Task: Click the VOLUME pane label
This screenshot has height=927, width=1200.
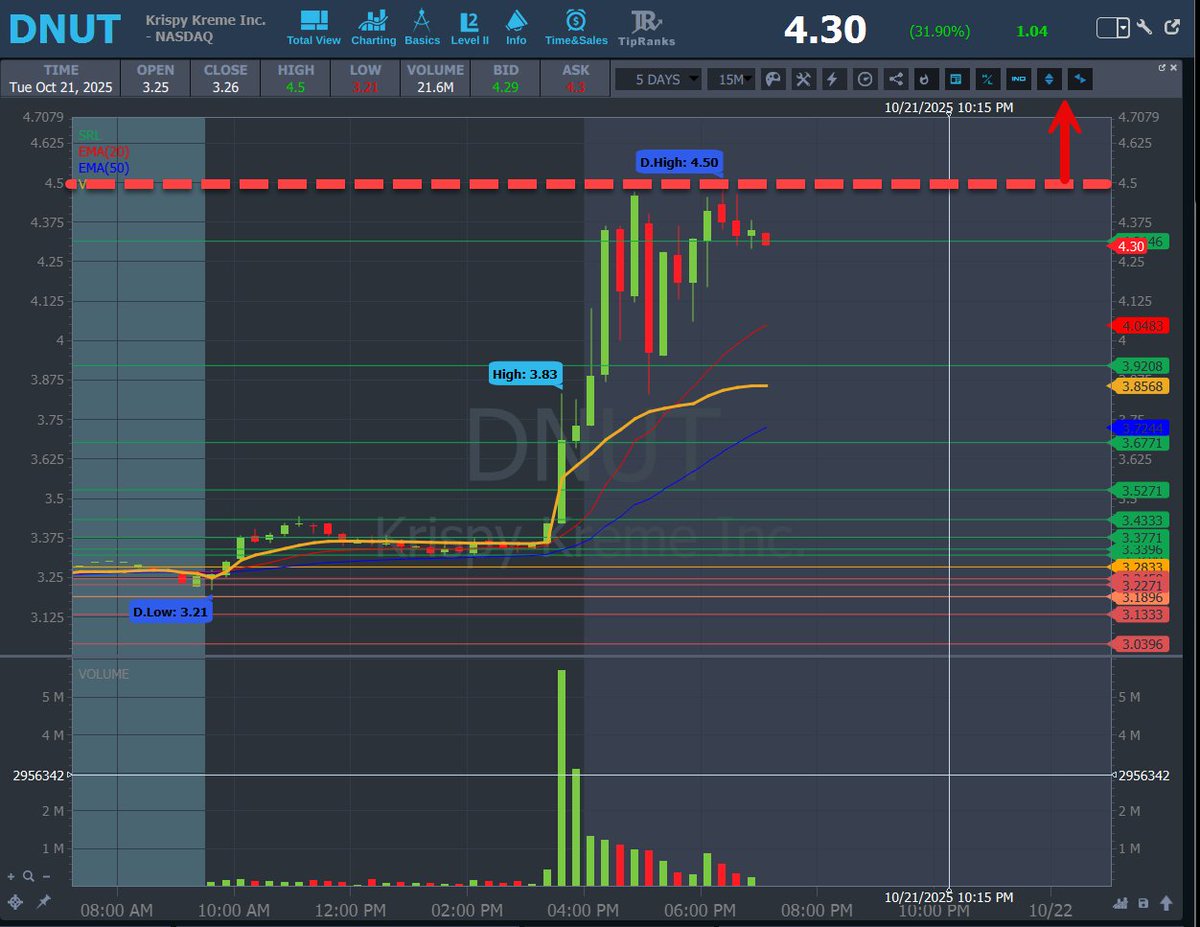Action: pos(104,675)
